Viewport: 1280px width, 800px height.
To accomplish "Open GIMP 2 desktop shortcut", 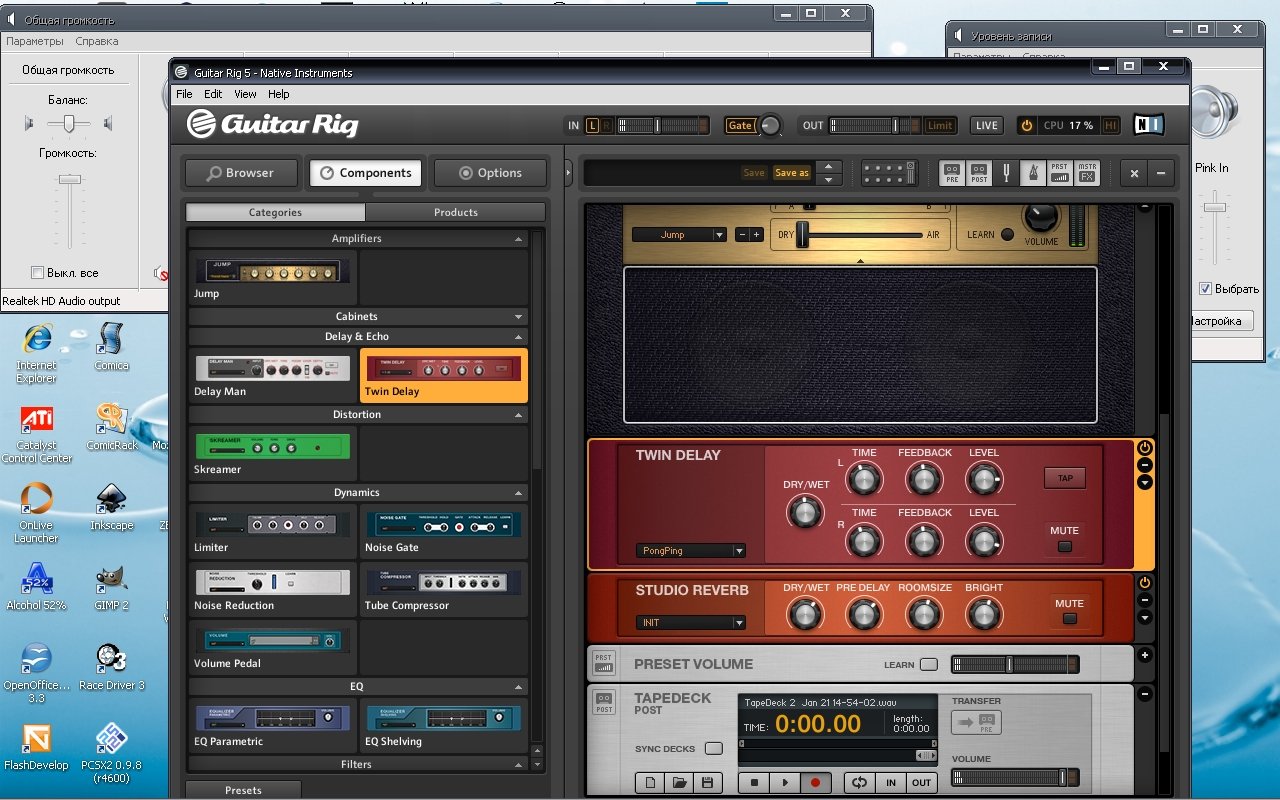I will 111,587.
